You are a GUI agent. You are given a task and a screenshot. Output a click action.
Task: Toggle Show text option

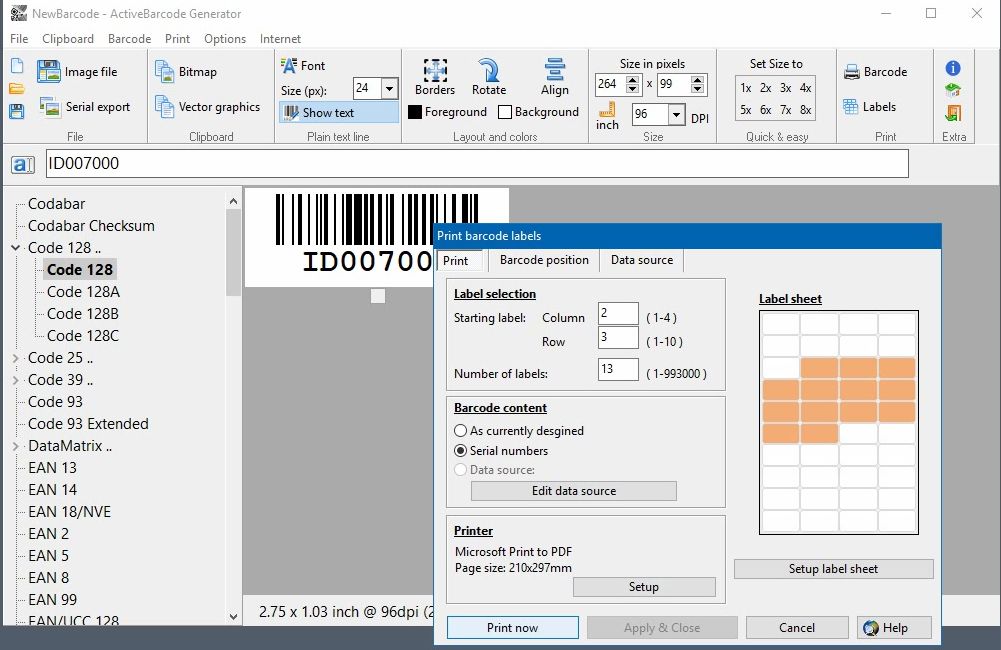click(x=338, y=112)
